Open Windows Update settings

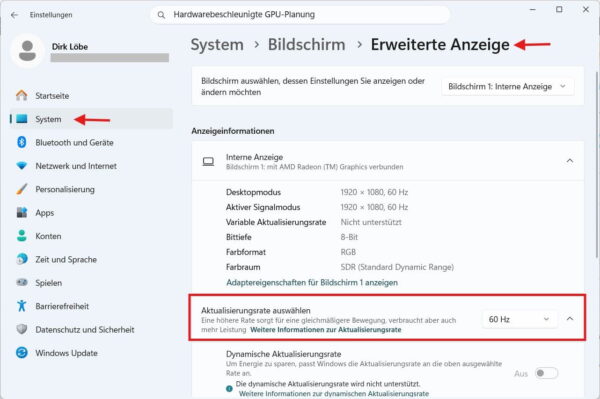(91, 352)
